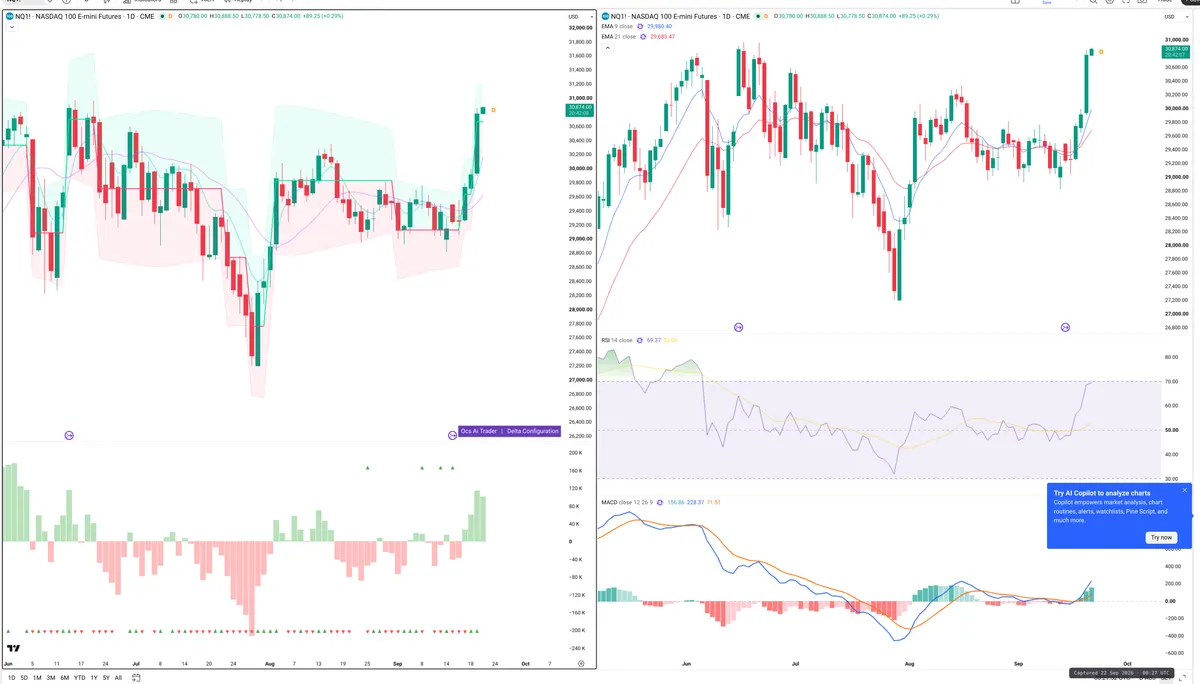The width and height of the screenshot is (1200, 684).
Task: Click orange dot beside last candle, left chart
Action: point(493,110)
